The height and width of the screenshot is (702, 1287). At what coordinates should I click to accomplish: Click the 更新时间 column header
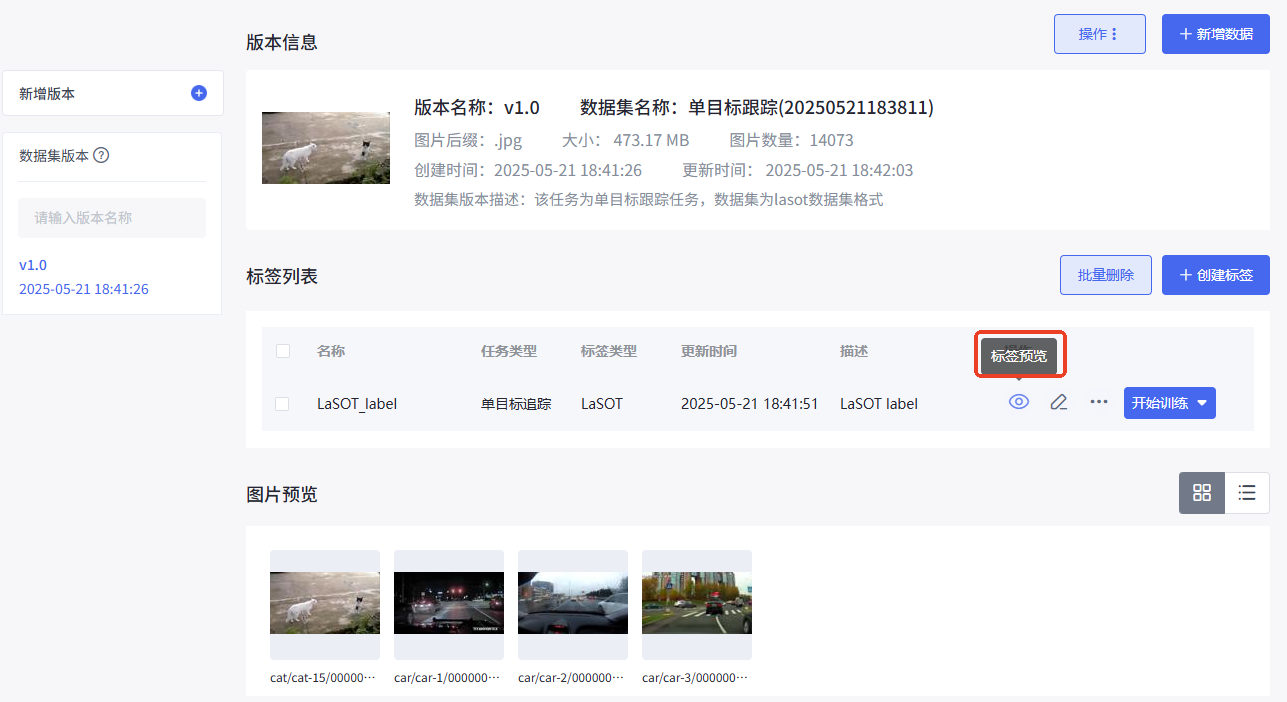[709, 351]
